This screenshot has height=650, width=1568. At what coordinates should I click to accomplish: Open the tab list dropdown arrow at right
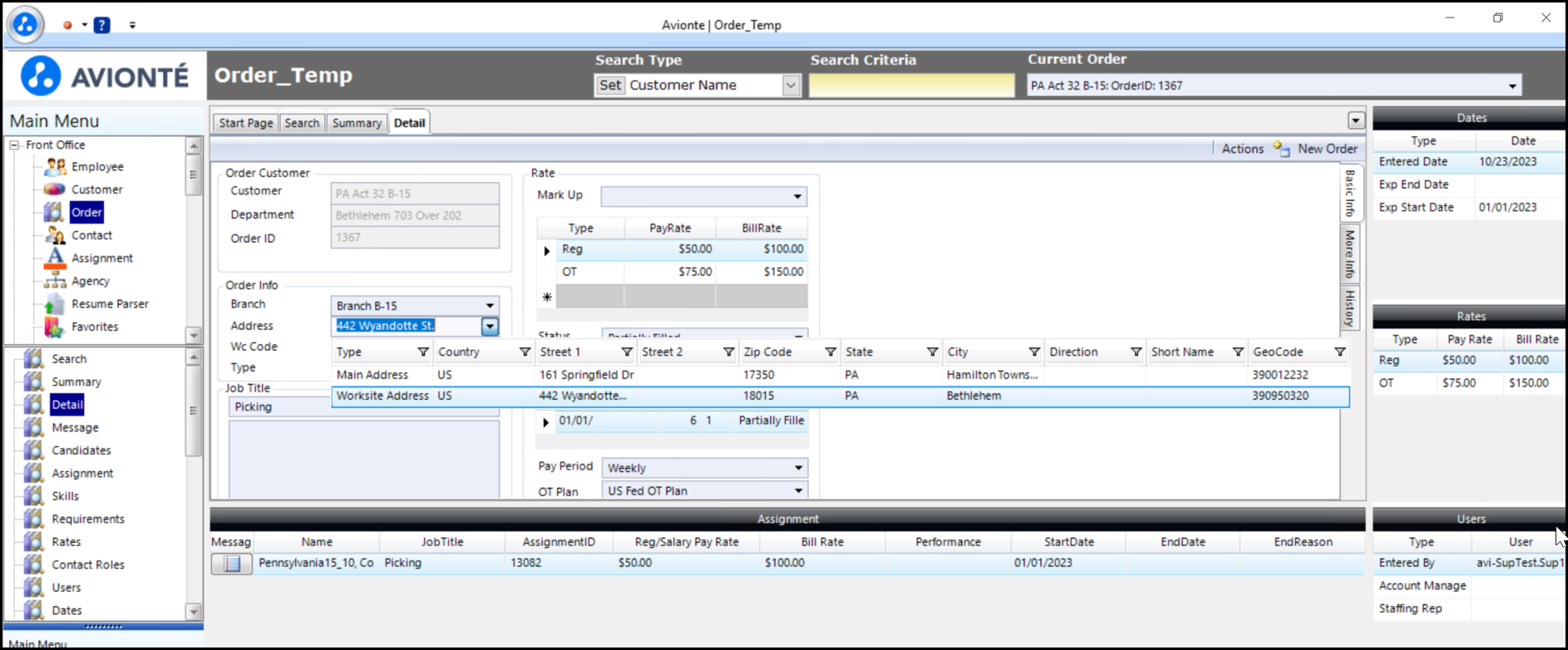pyautogui.click(x=1356, y=121)
